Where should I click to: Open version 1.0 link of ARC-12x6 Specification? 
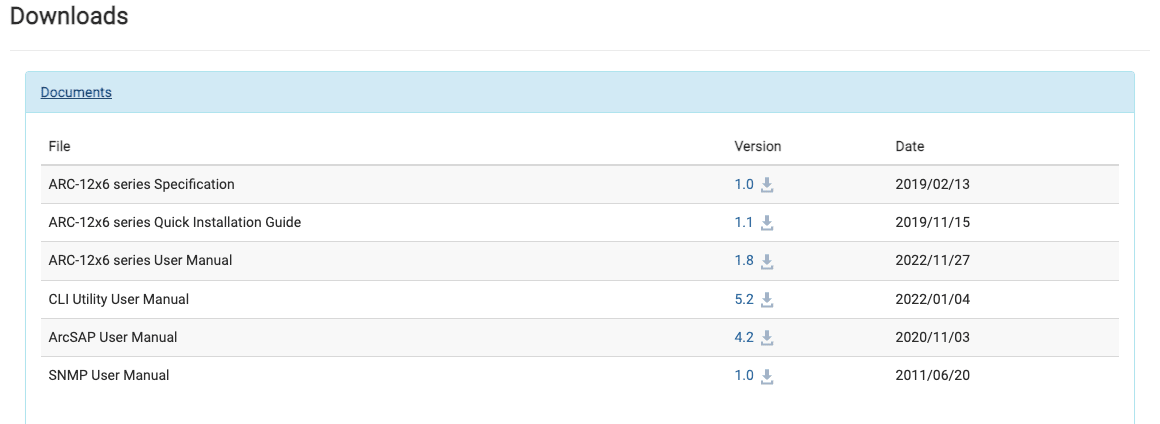pos(744,184)
